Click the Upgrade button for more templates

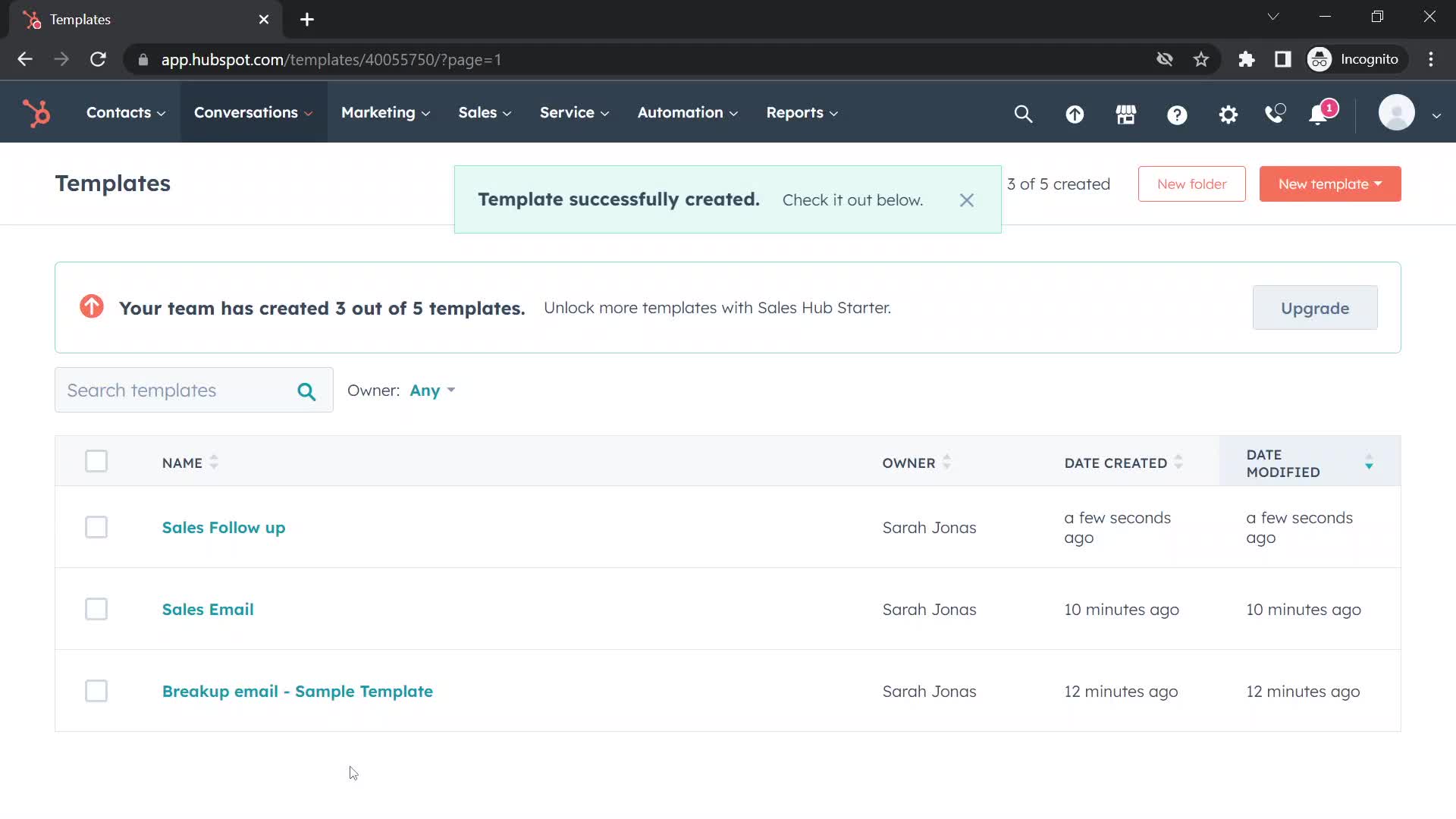[1316, 308]
